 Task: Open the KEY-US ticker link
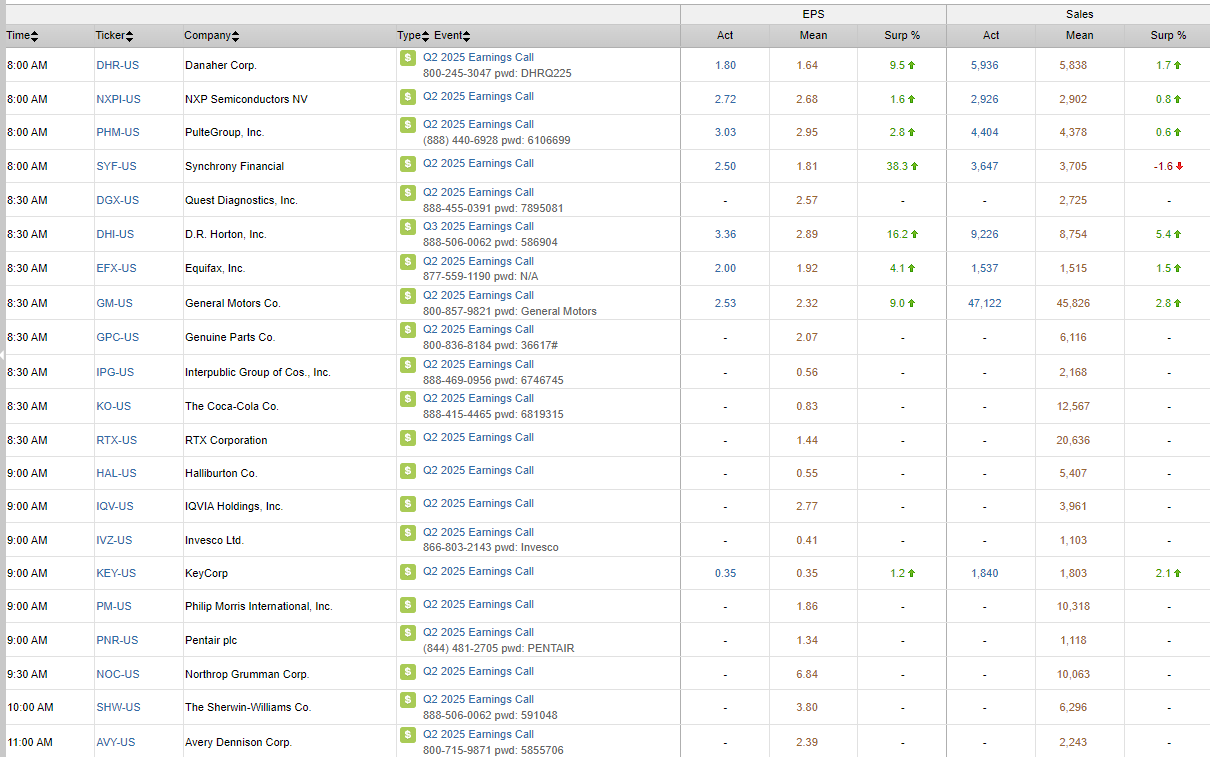(116, 573)
